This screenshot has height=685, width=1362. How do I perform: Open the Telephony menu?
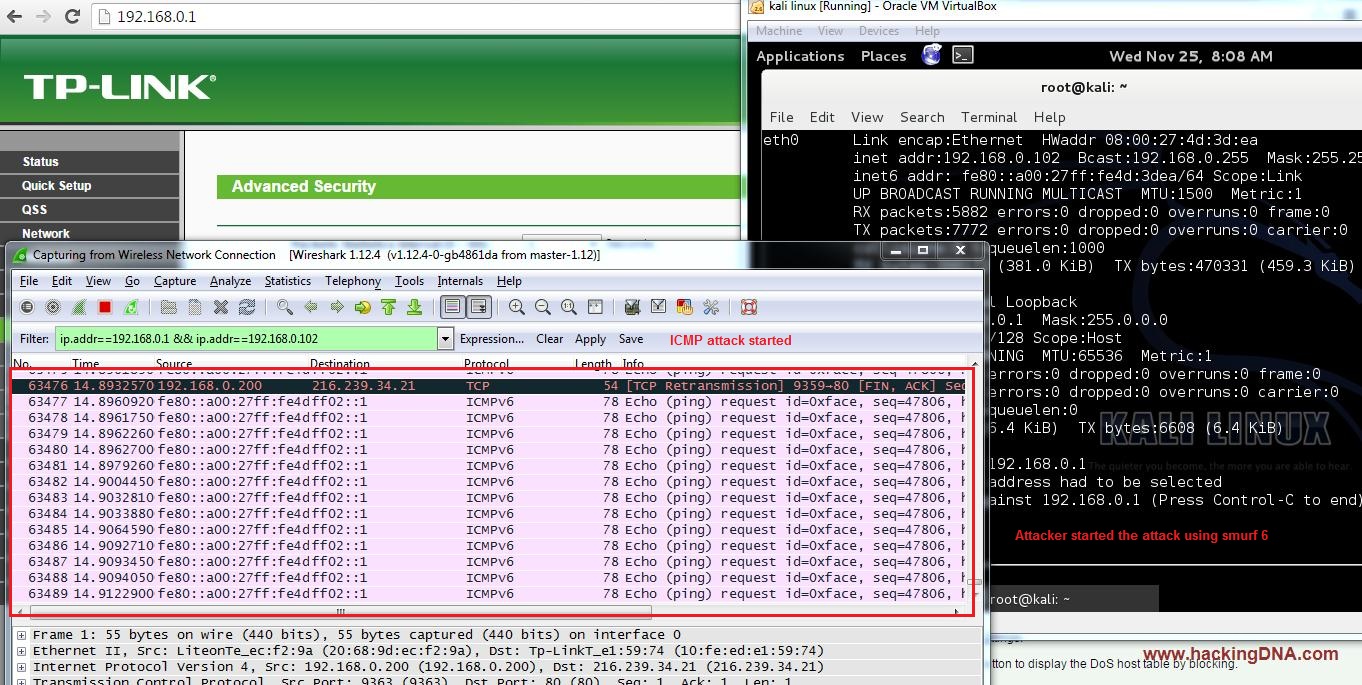(352, 281)
